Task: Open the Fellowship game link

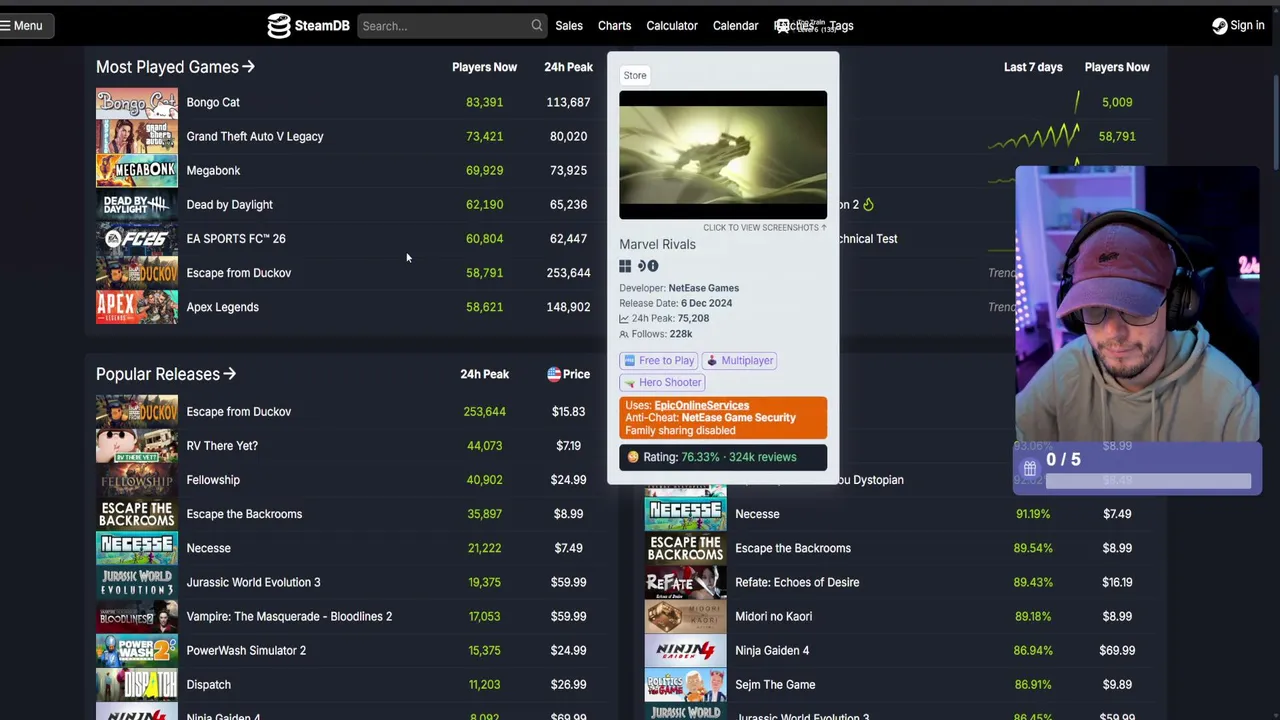Action: click(x=213, y=480)
